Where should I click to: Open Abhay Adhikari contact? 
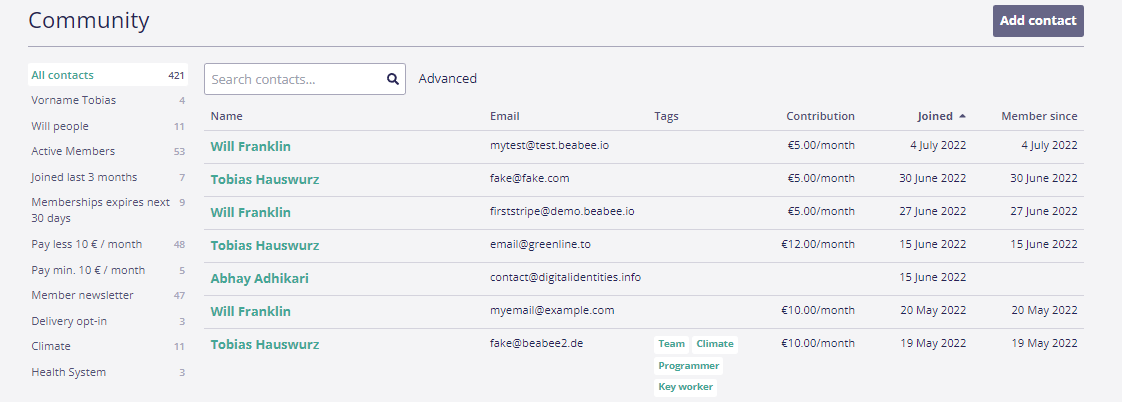259,279
